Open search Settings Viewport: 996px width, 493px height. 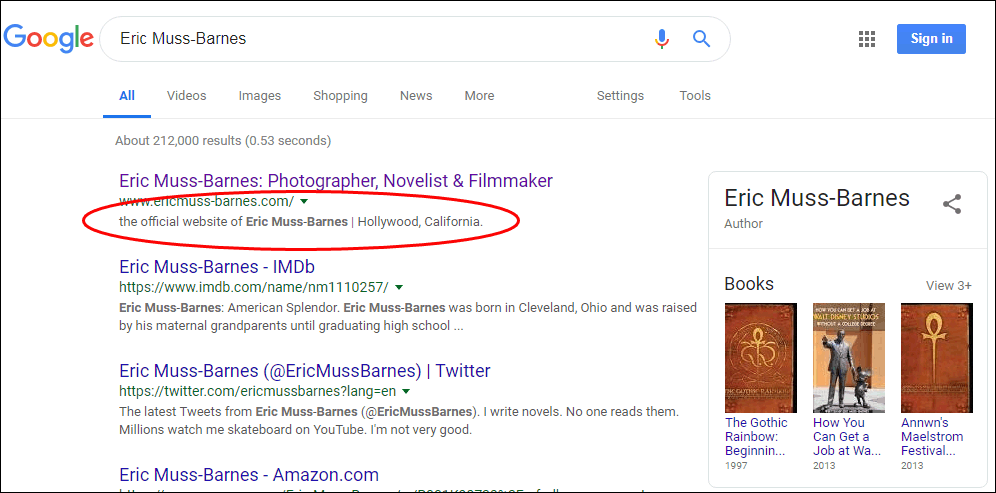pyautogui.click(x=620, y=96)
